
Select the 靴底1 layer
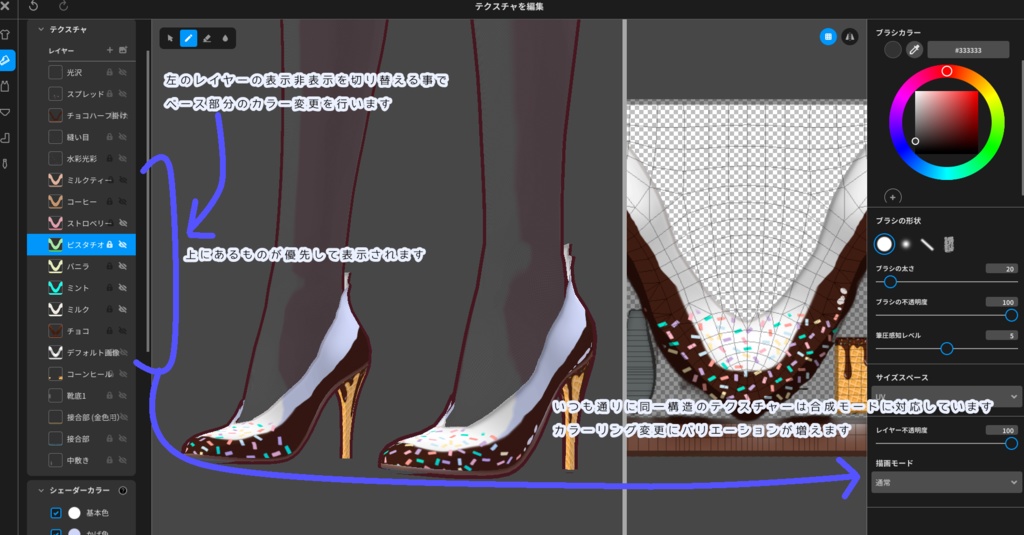pyautogui.click(x=82, y=396)
